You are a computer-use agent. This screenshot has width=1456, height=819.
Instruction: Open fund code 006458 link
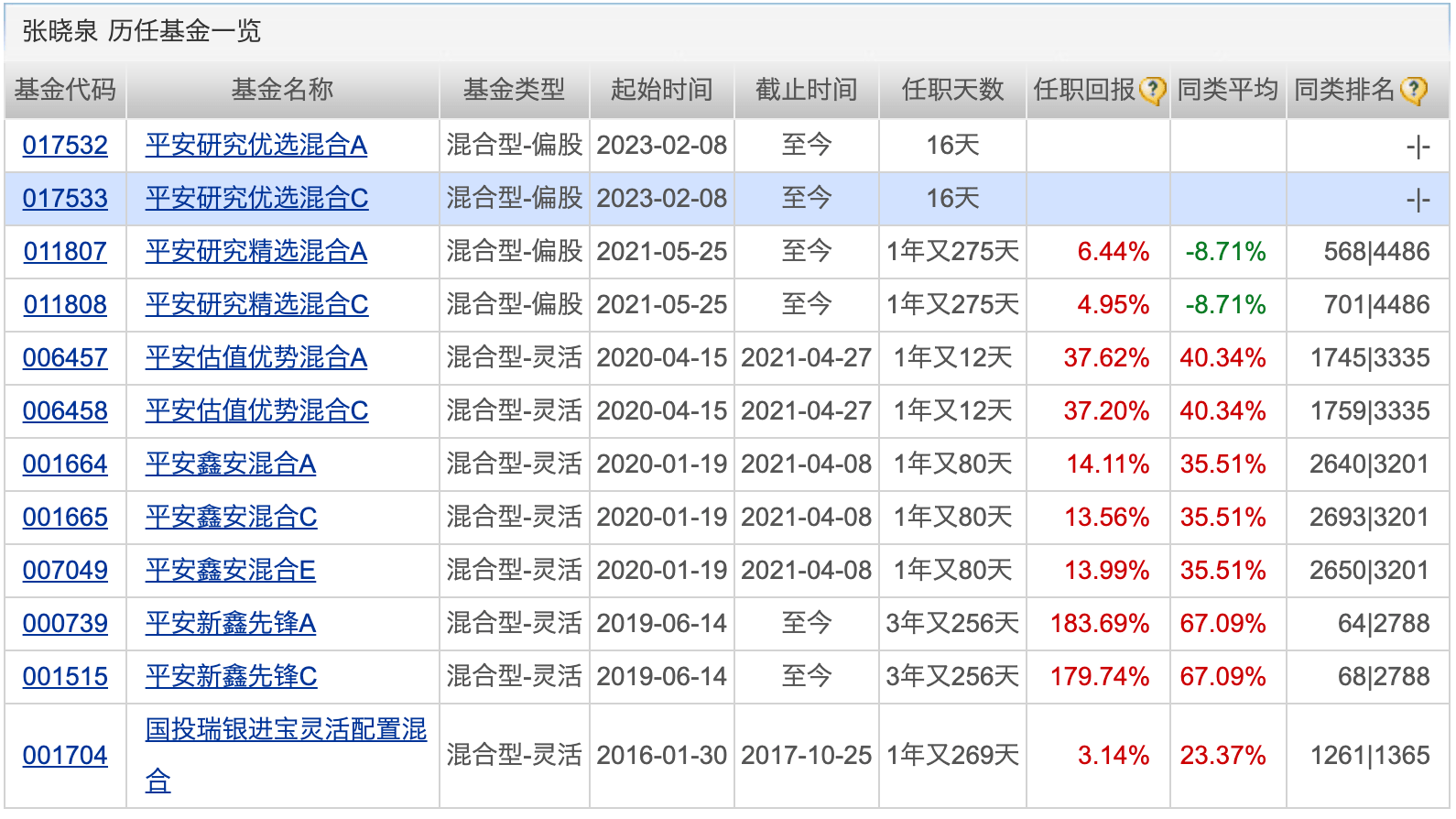[x=65, y=410]
